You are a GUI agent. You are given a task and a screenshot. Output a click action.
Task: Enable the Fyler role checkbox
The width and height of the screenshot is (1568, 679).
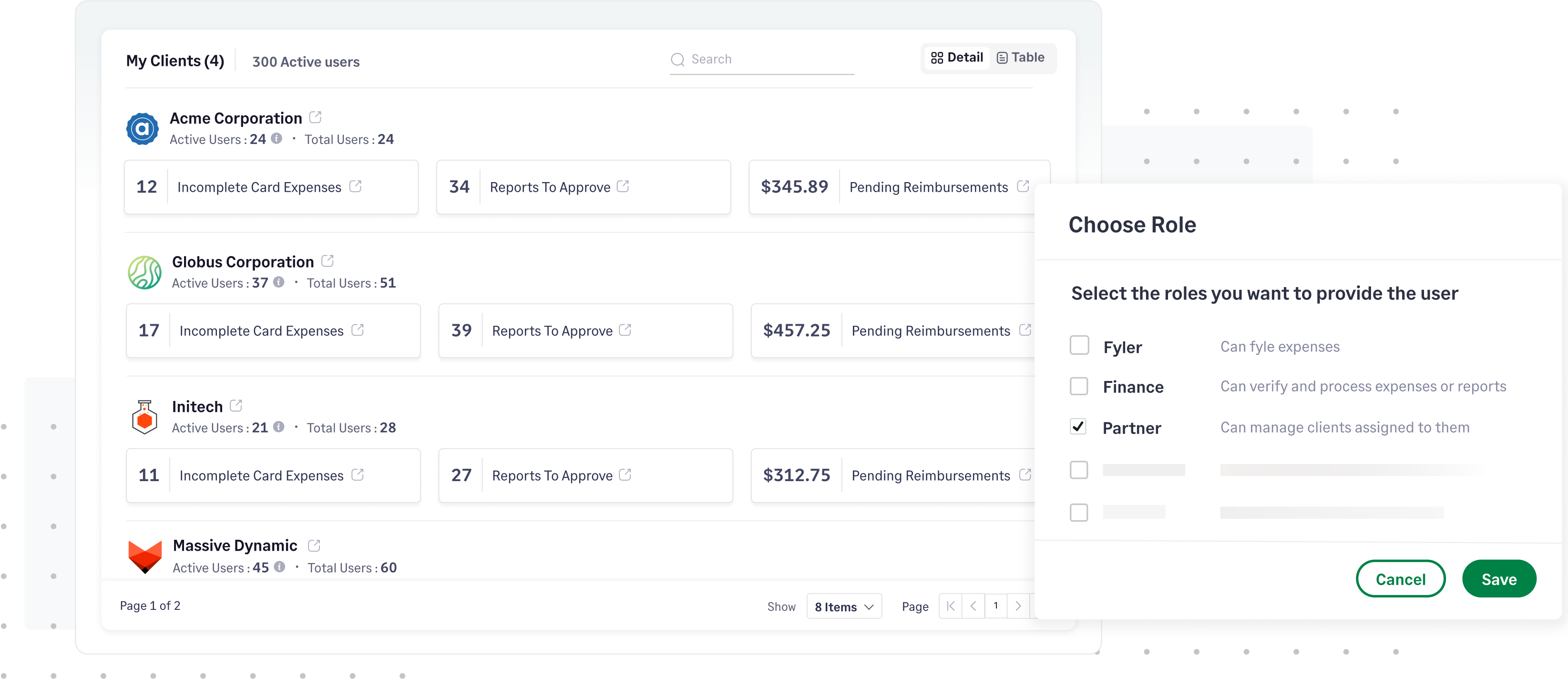point(1079,346)
